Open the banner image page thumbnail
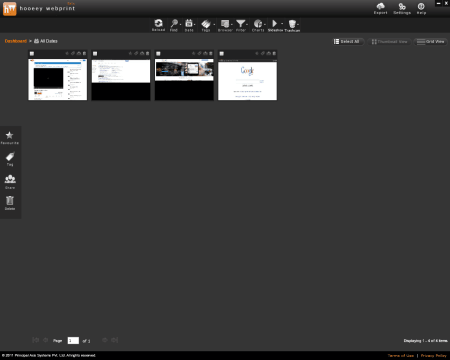This screenshot has height=360, width=450. tap(184, 79)
